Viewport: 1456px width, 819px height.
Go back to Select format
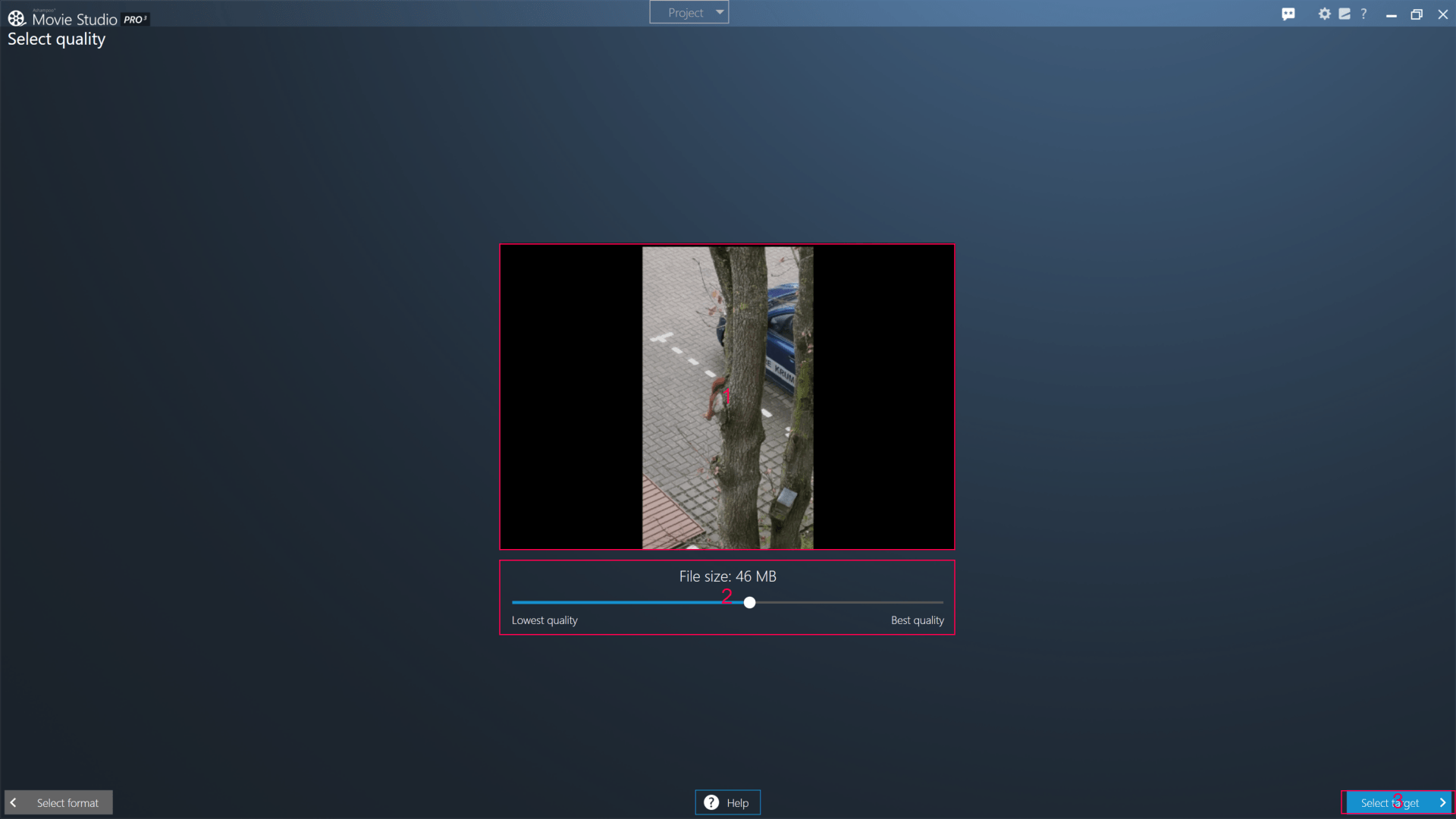click(x=59, y=802)
